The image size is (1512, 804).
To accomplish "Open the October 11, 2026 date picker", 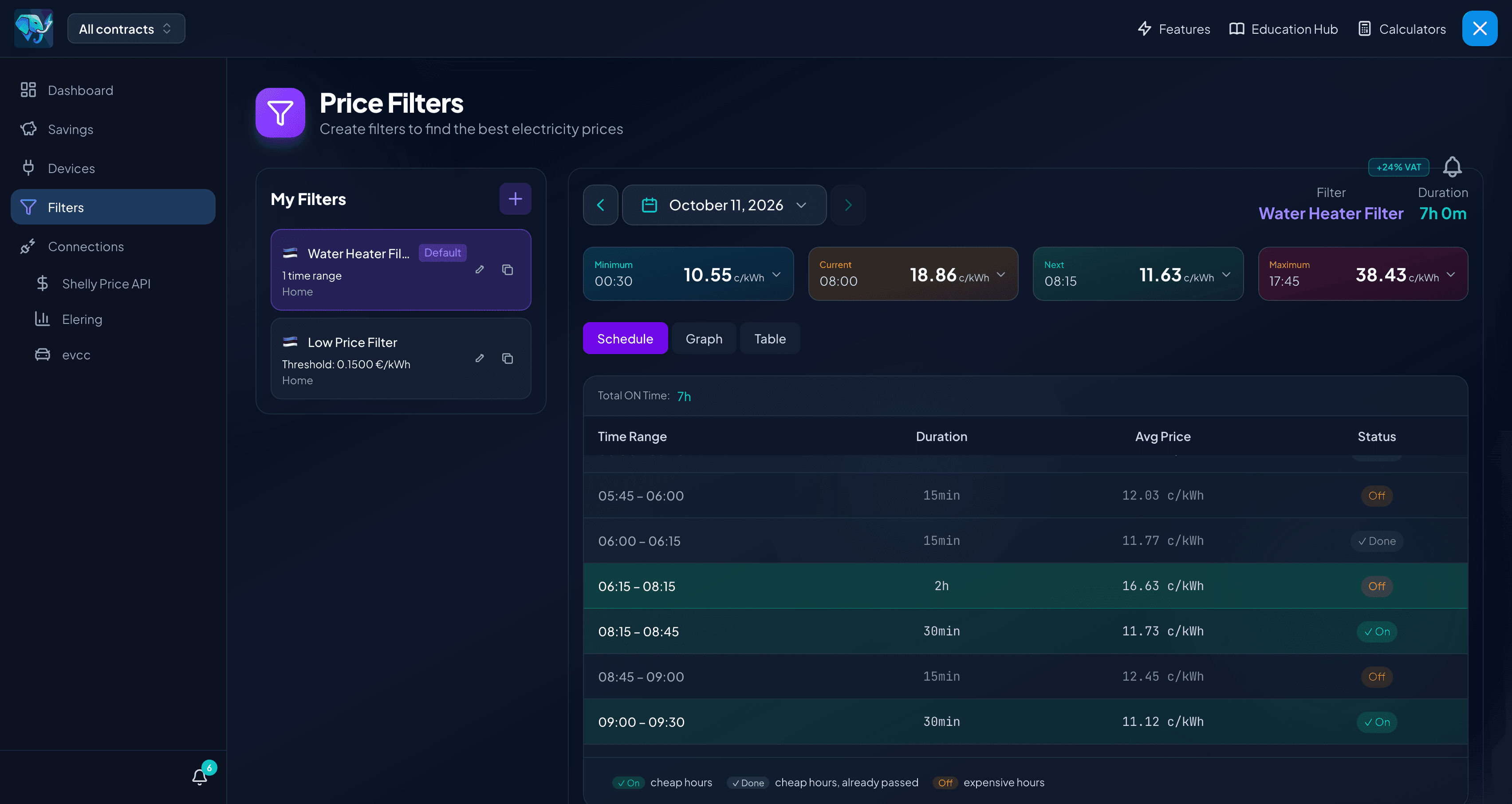I will coord(724,205).
